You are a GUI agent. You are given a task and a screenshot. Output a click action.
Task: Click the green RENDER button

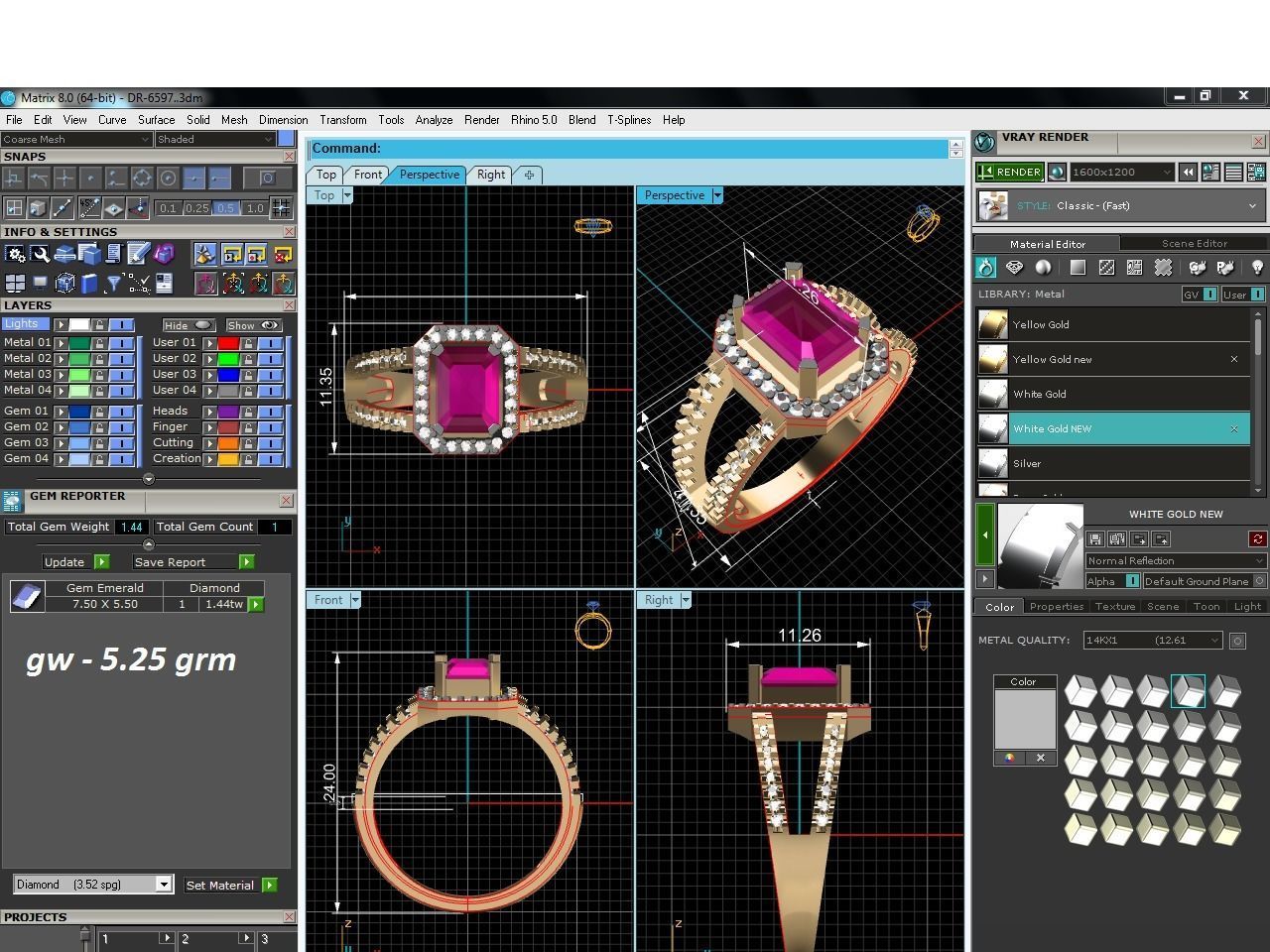1010,172
